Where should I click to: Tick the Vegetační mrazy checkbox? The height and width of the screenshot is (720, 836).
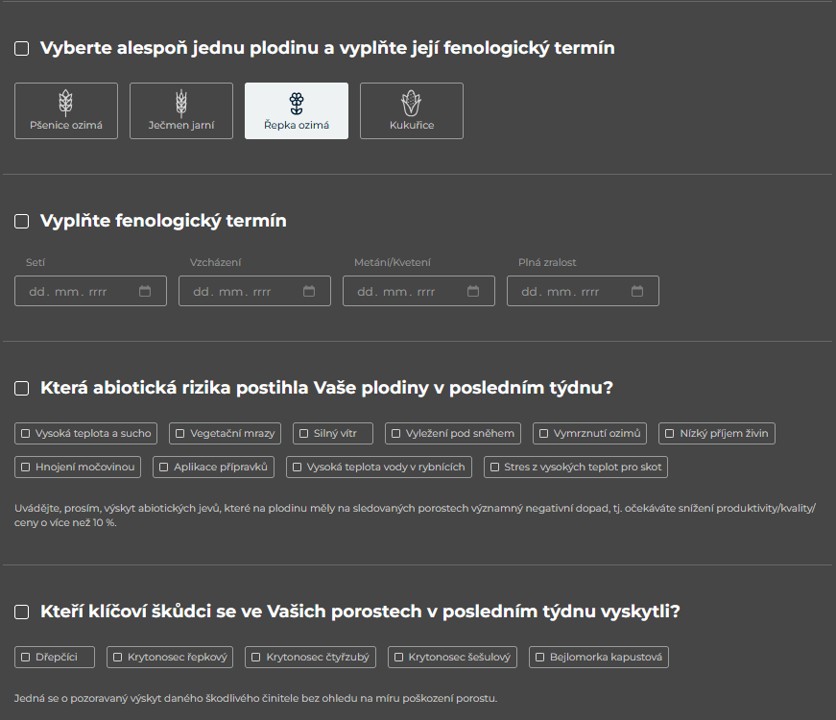[x=180, y=434]
